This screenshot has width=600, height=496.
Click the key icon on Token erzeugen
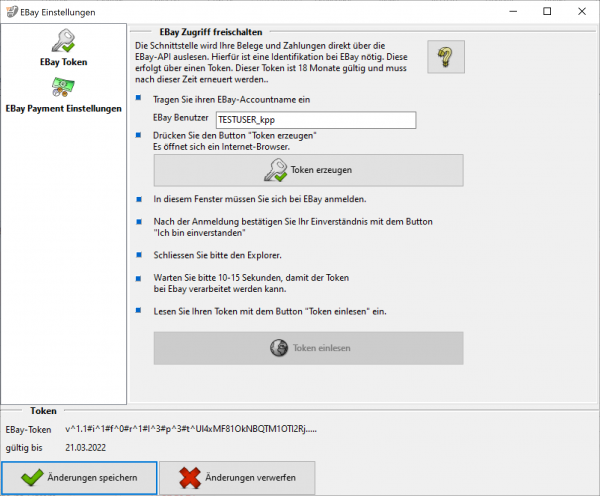coord(274,170)
